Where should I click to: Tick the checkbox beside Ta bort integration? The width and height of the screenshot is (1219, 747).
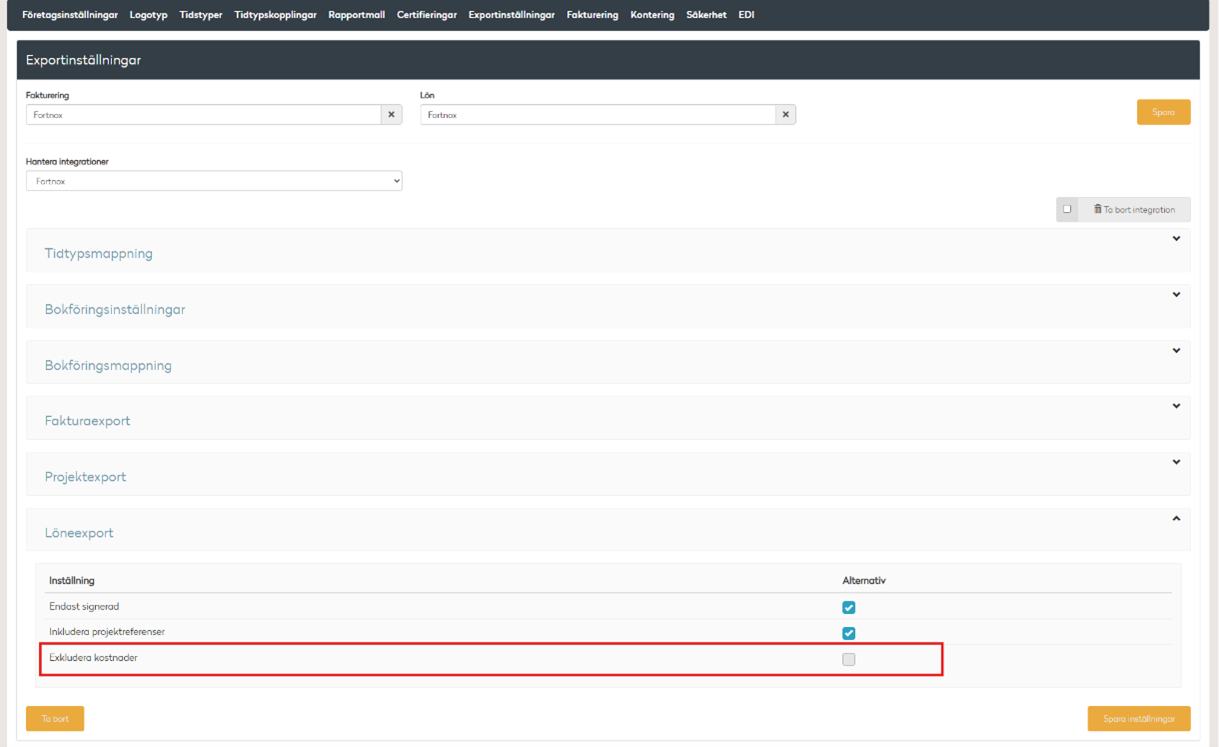click(x=1067, y=209)
